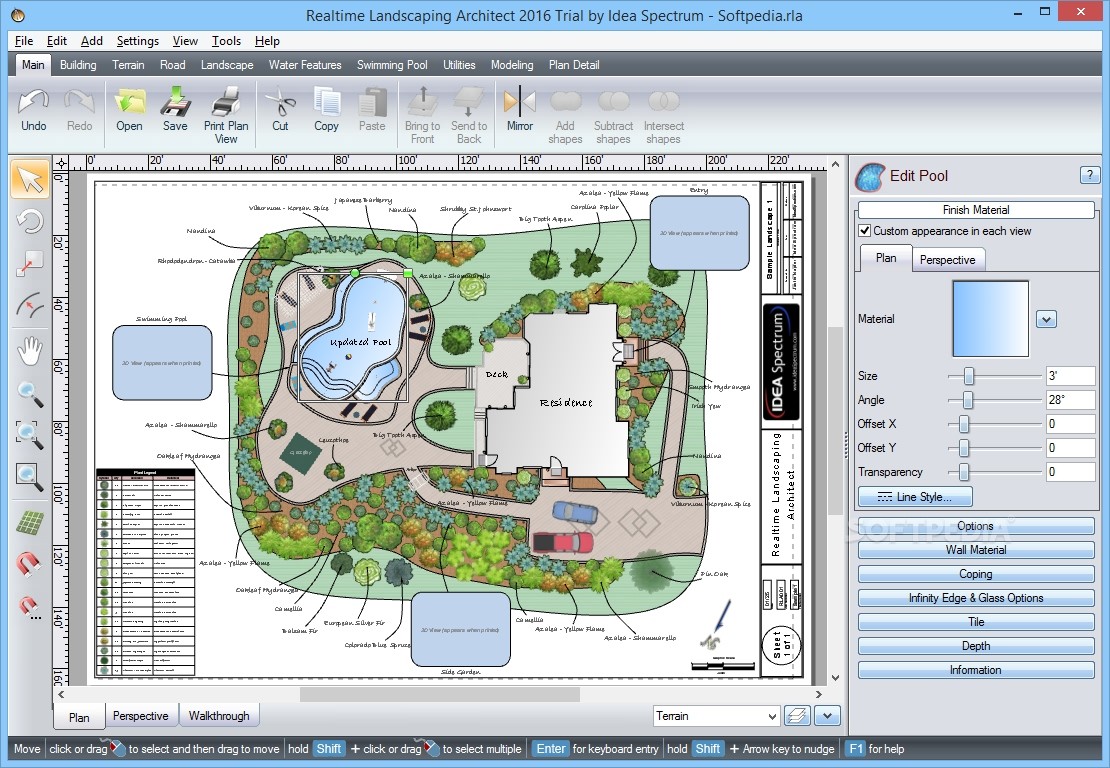
Task: Expand the Wall Material section
Action: tap(975, 550)
